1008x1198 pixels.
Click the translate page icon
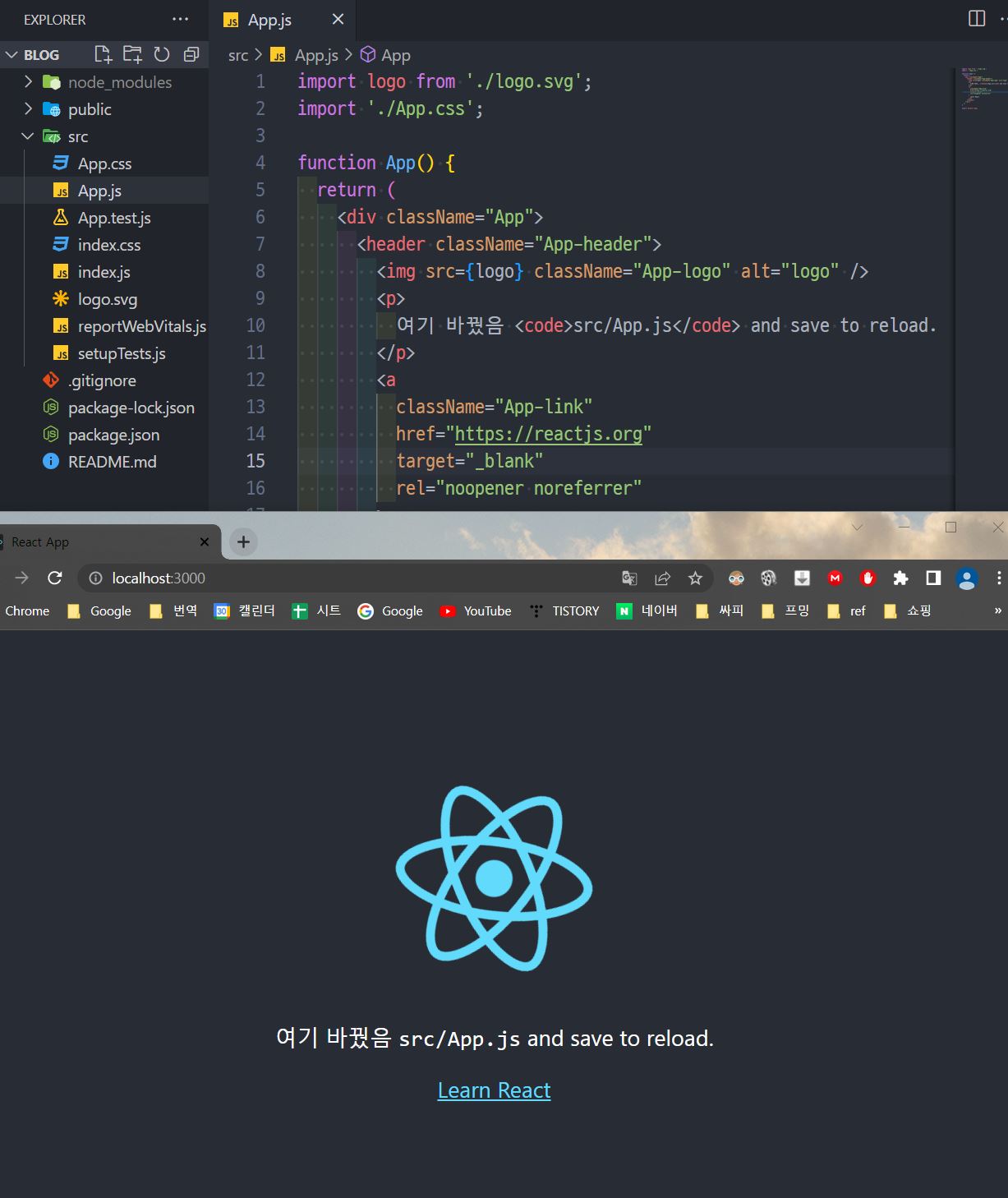pyautogui.click(x=629, y=578)
